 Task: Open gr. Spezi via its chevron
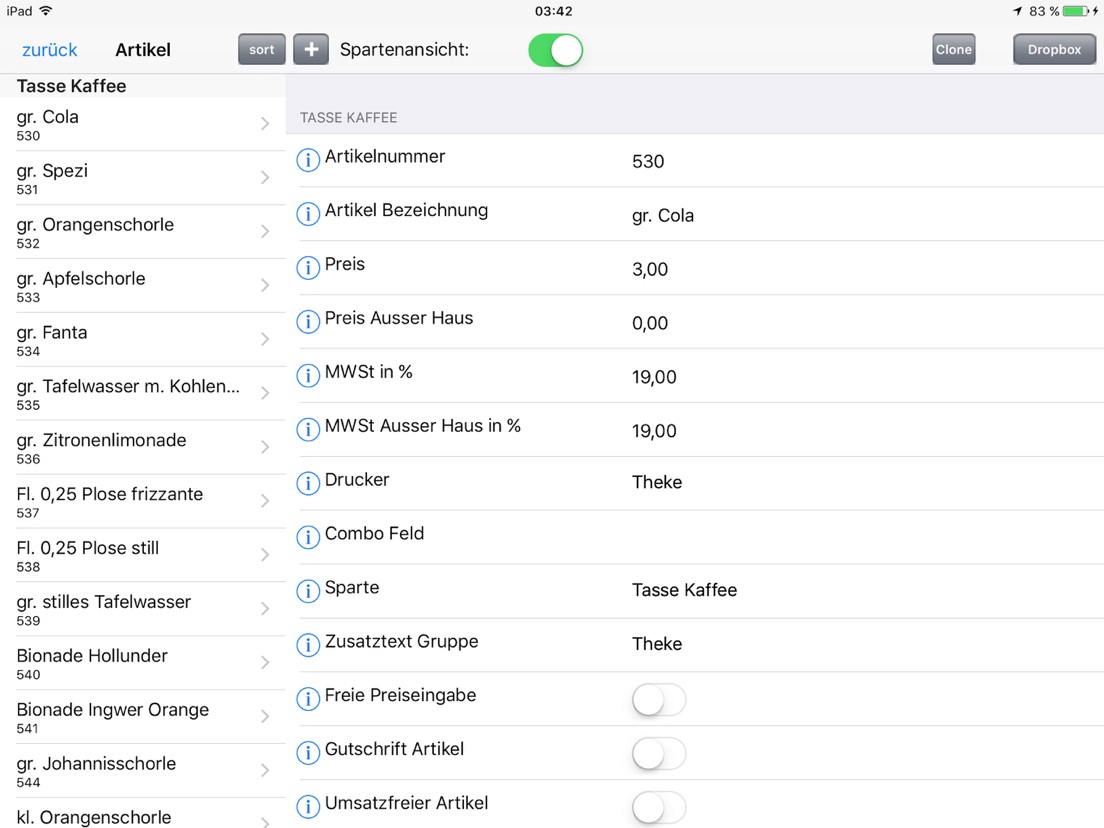pyautogui.click(x=265, y=177)
